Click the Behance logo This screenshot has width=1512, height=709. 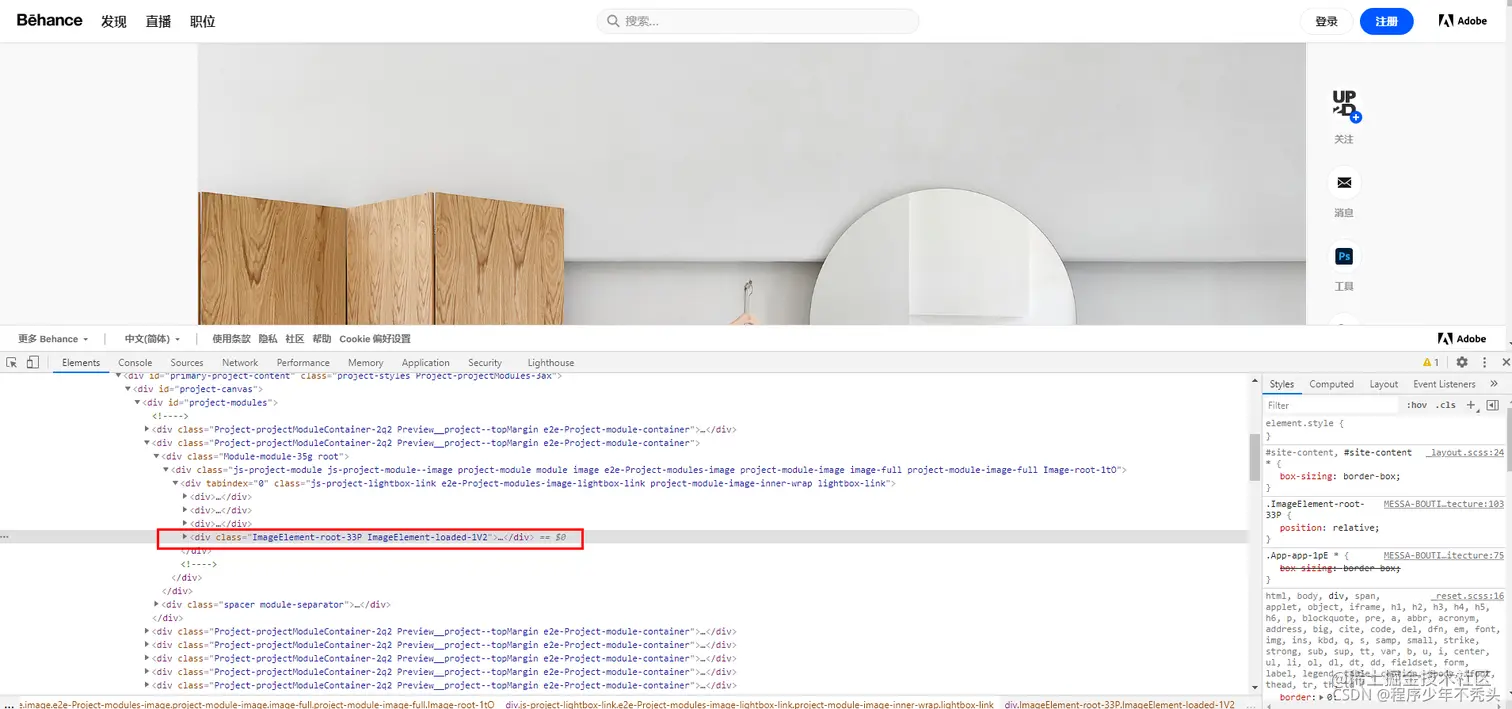pyautogui.click(x=49, y=20)
